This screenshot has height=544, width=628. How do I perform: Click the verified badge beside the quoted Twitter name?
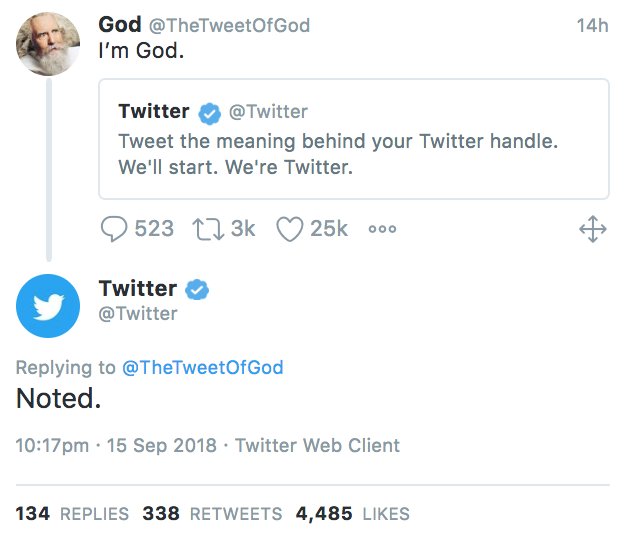click(x=209, y=113)
